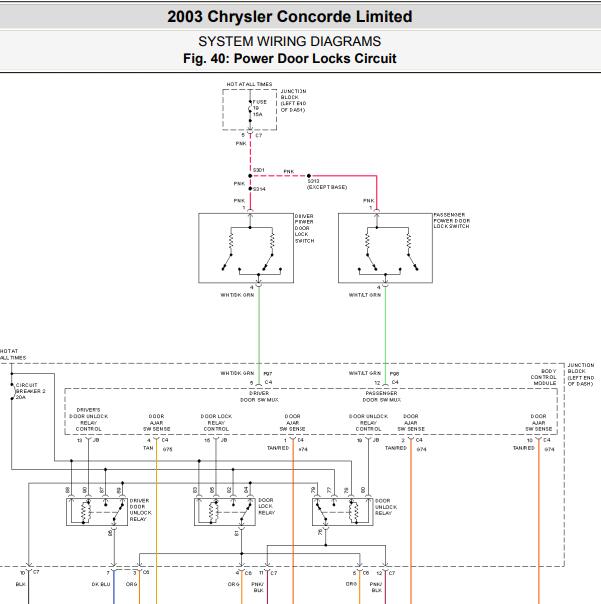Image resolution: width=601 pixels, height=604 pixels.
Task: Click the light green wire from passenger switch
Action: tap(385, 335)
